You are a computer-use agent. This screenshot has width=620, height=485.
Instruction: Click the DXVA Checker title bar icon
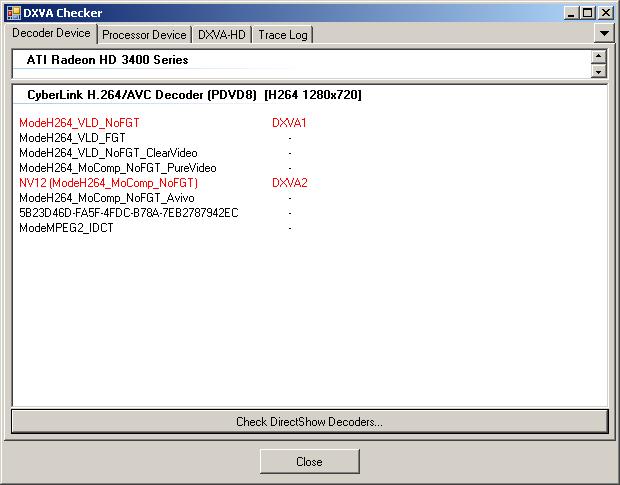(x=12, y=12)
